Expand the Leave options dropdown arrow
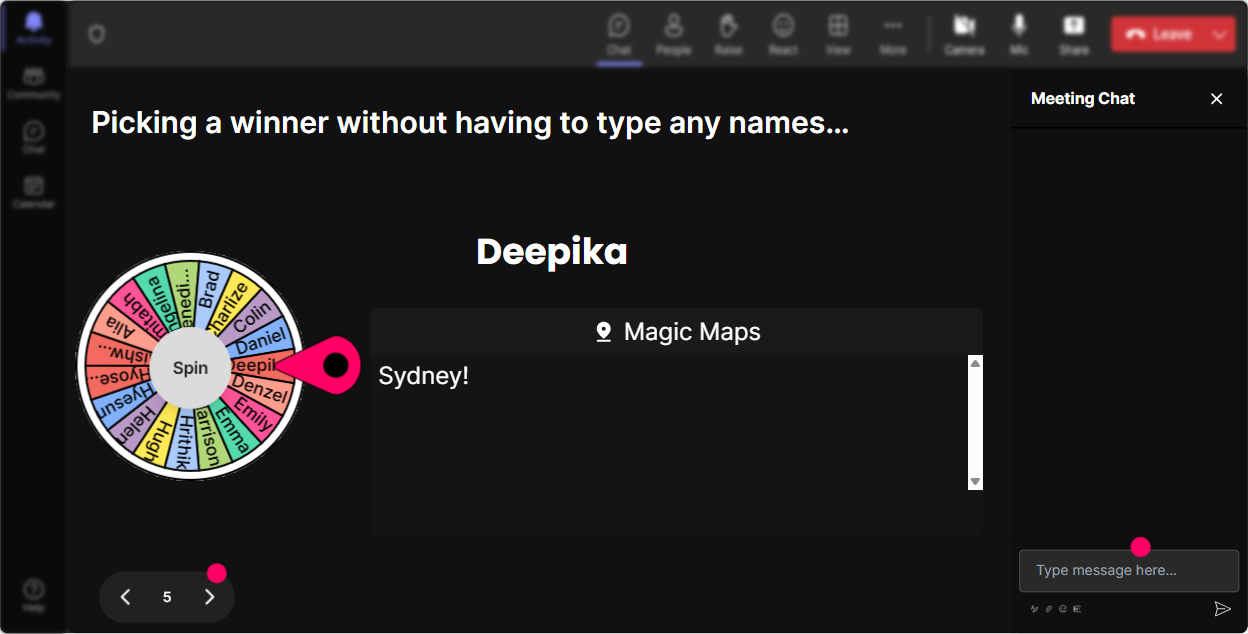 (1220, 34)
